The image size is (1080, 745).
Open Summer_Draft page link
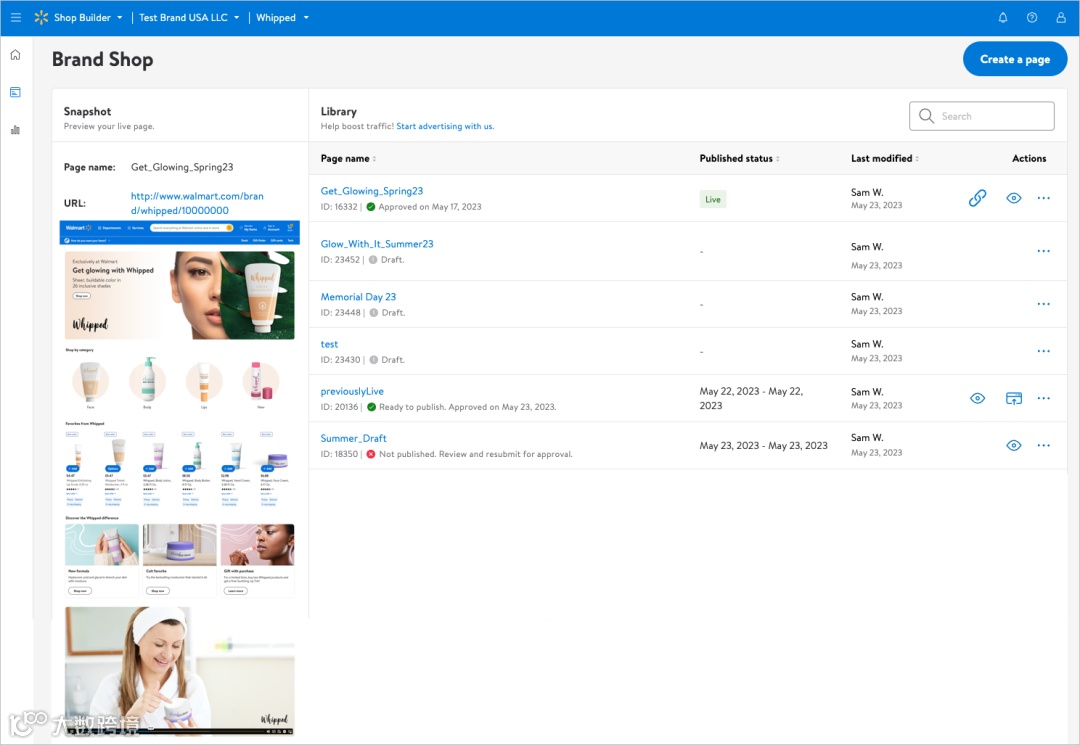[x=353, y=438]
